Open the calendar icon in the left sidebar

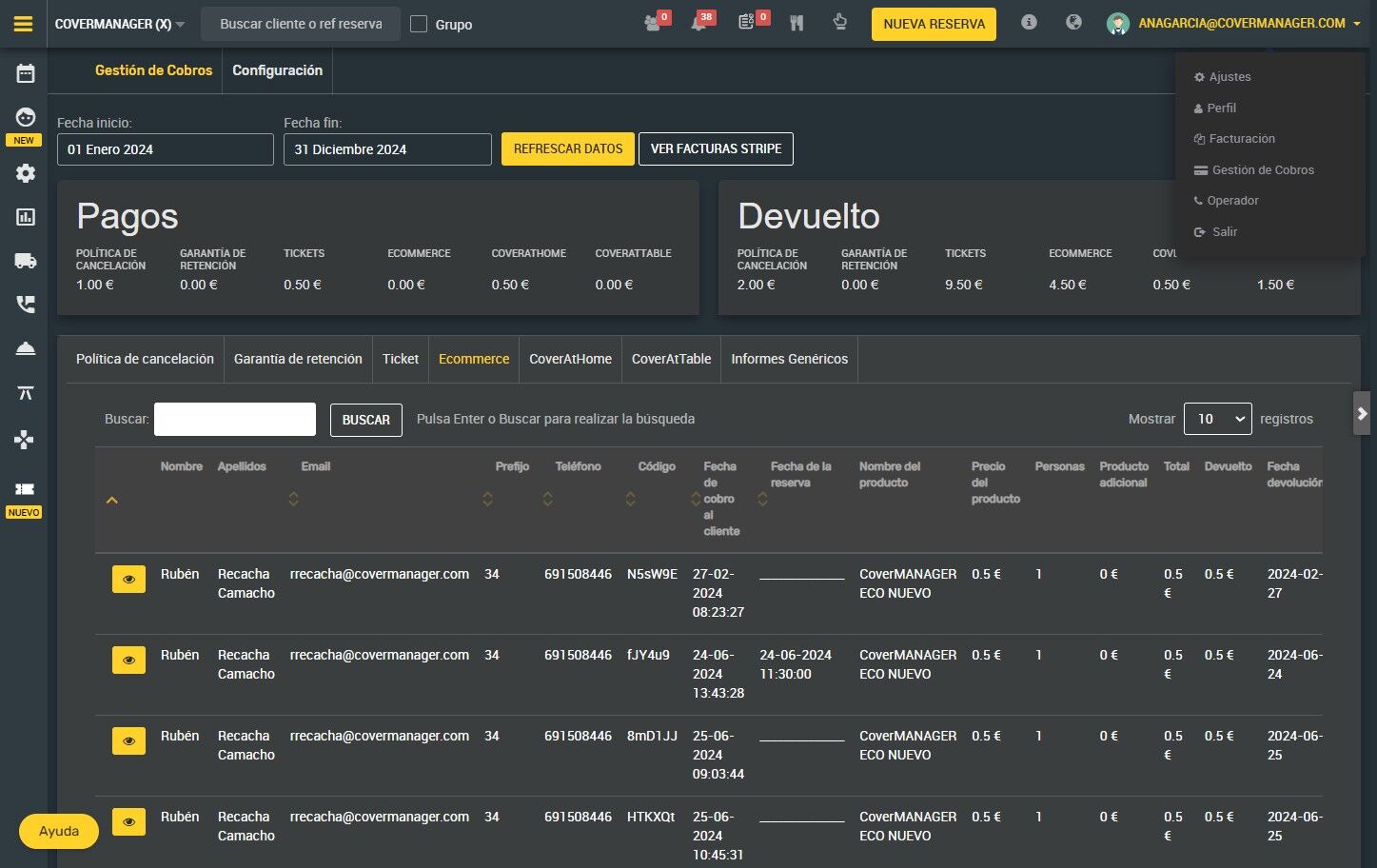click(26, 73)
